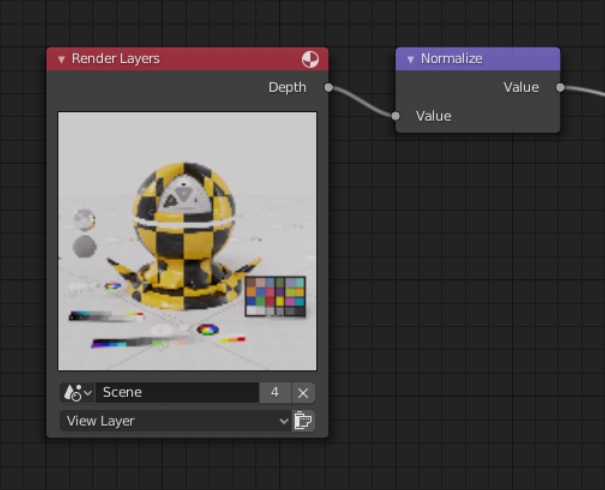
Task: Select the Normalize node header title
Action: coord(451,59)
